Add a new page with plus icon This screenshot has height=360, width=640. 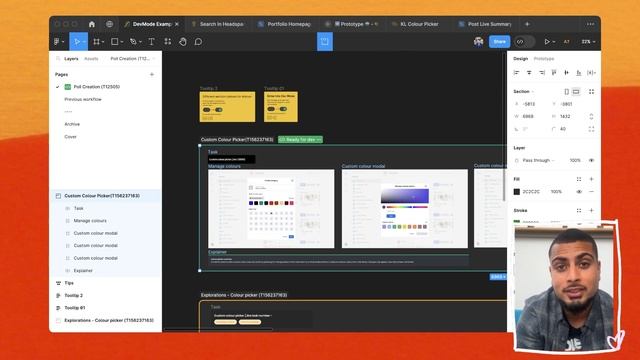coord(152,74)
